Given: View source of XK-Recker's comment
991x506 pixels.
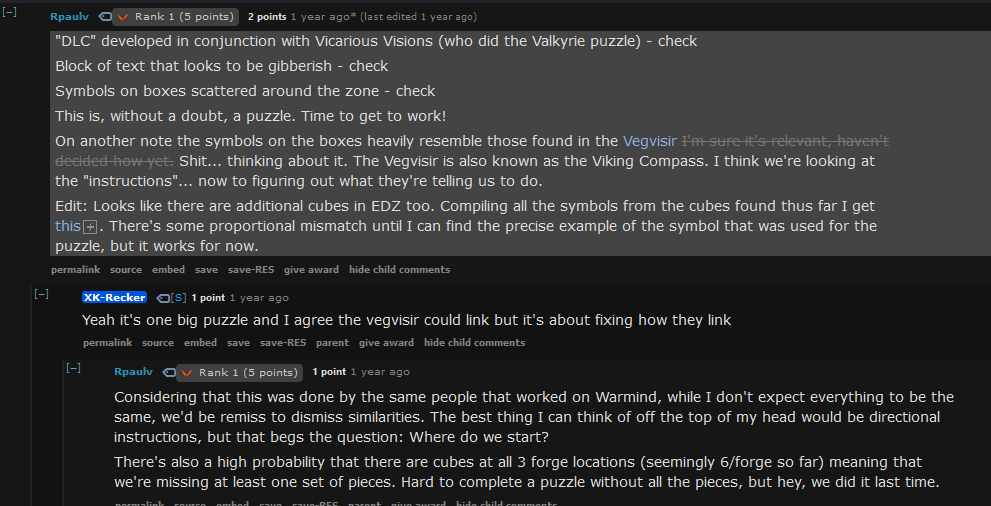Looking at the screenshot, I should (x=158, y=343).
